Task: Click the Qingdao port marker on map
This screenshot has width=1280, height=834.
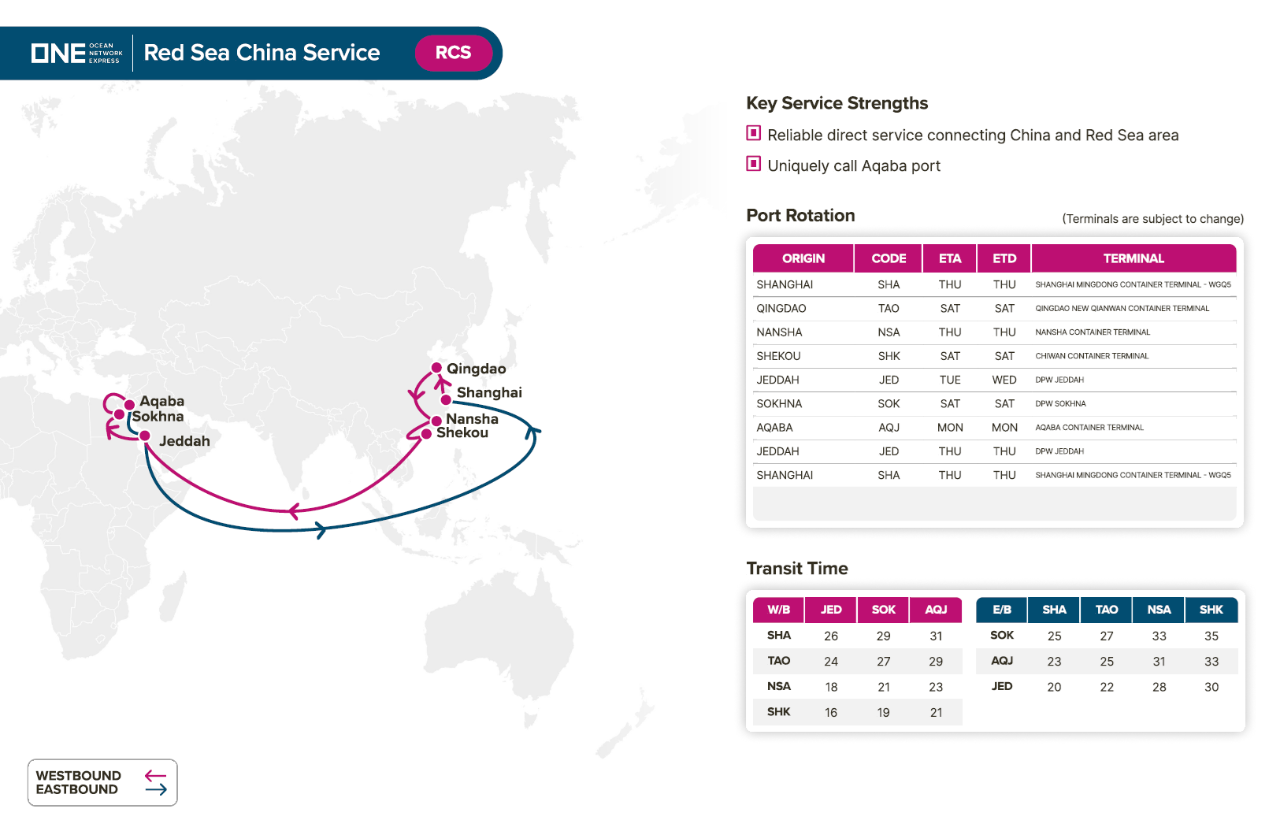Action: pyautogui.click(x=436, y=369)
